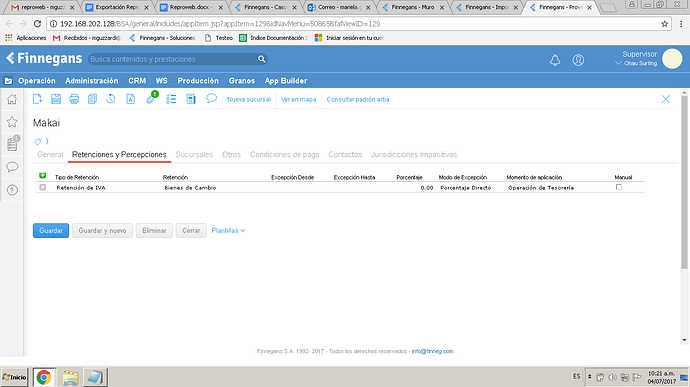Bookmark this page with the star icon
The image size is (690, 387).
[664, 24]
